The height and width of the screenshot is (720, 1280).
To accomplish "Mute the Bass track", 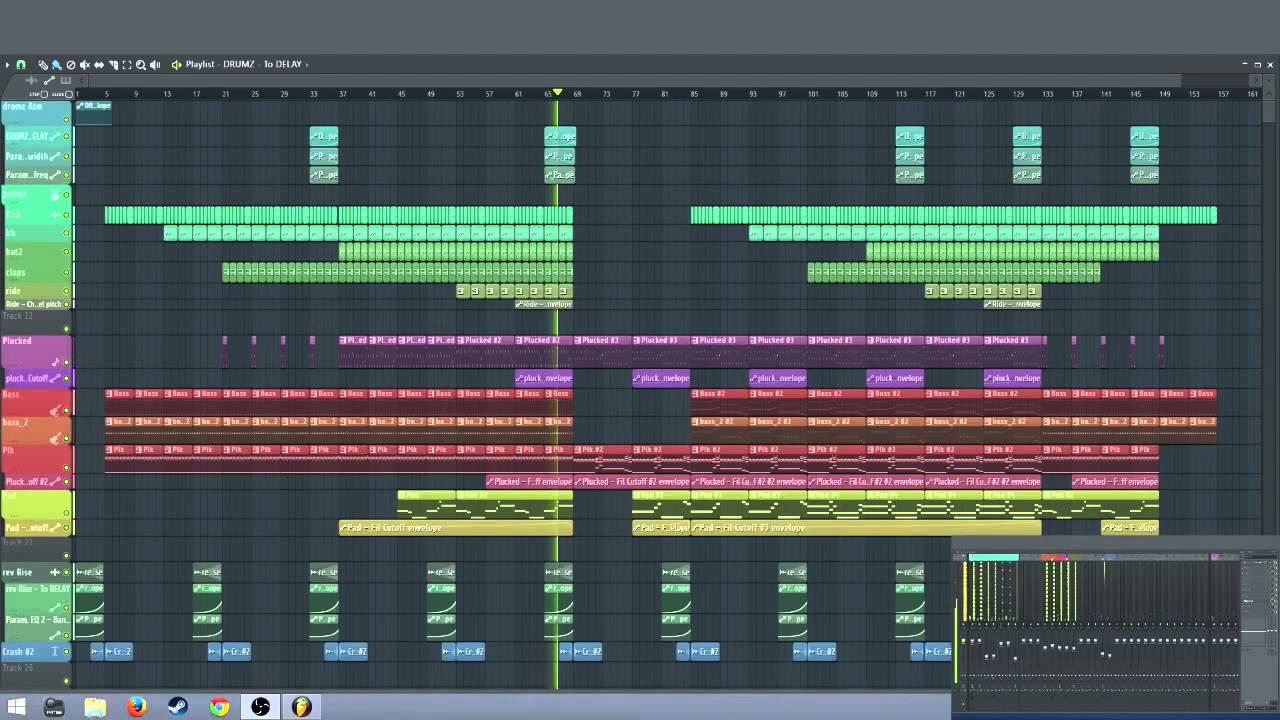I will pos(67,410).
